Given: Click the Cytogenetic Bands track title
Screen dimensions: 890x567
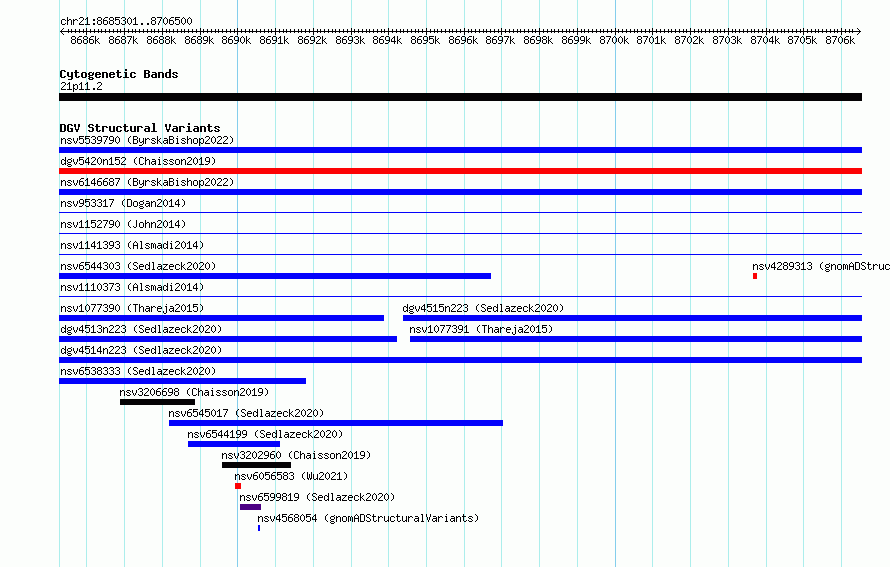Looking at the screenshot, I should point(119,74).
